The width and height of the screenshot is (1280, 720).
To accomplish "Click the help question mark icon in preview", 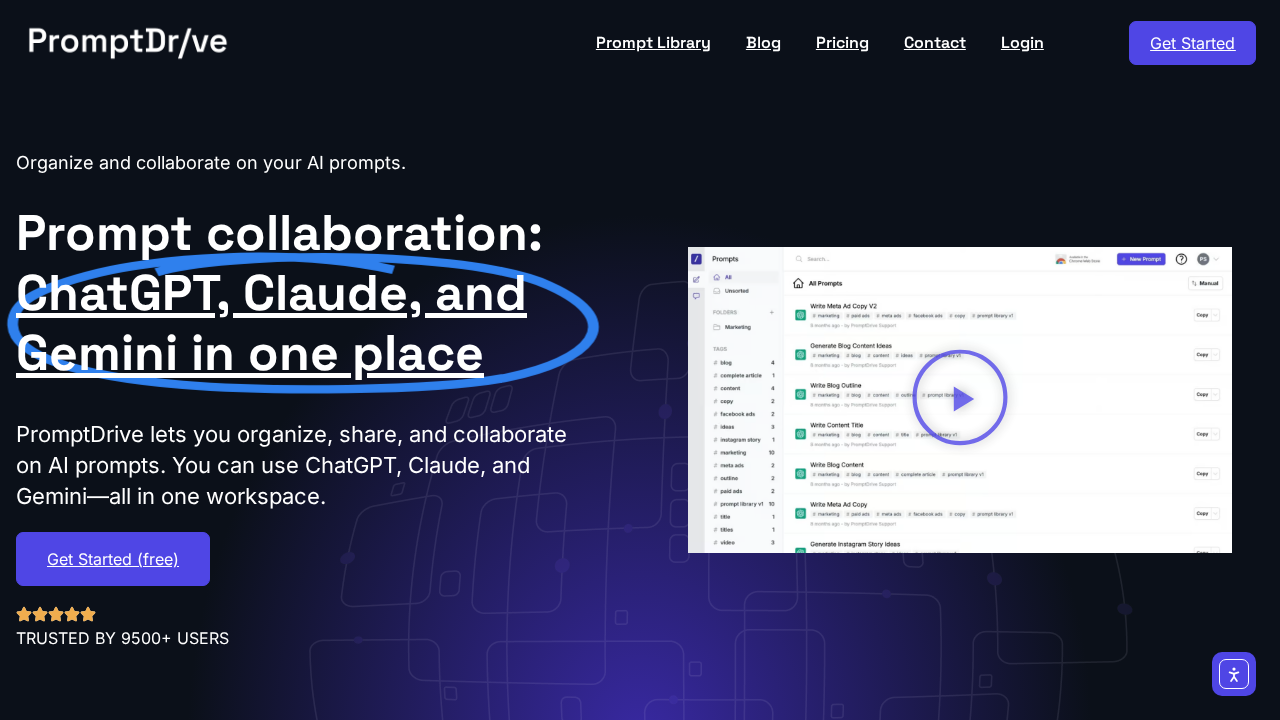I will tap(1181, 259).
